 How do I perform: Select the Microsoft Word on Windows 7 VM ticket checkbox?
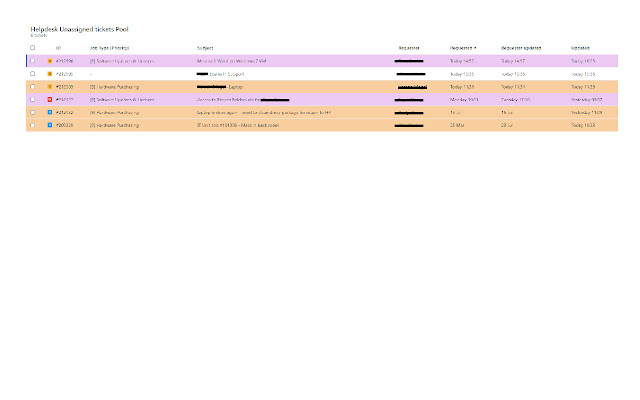point(33,61)
